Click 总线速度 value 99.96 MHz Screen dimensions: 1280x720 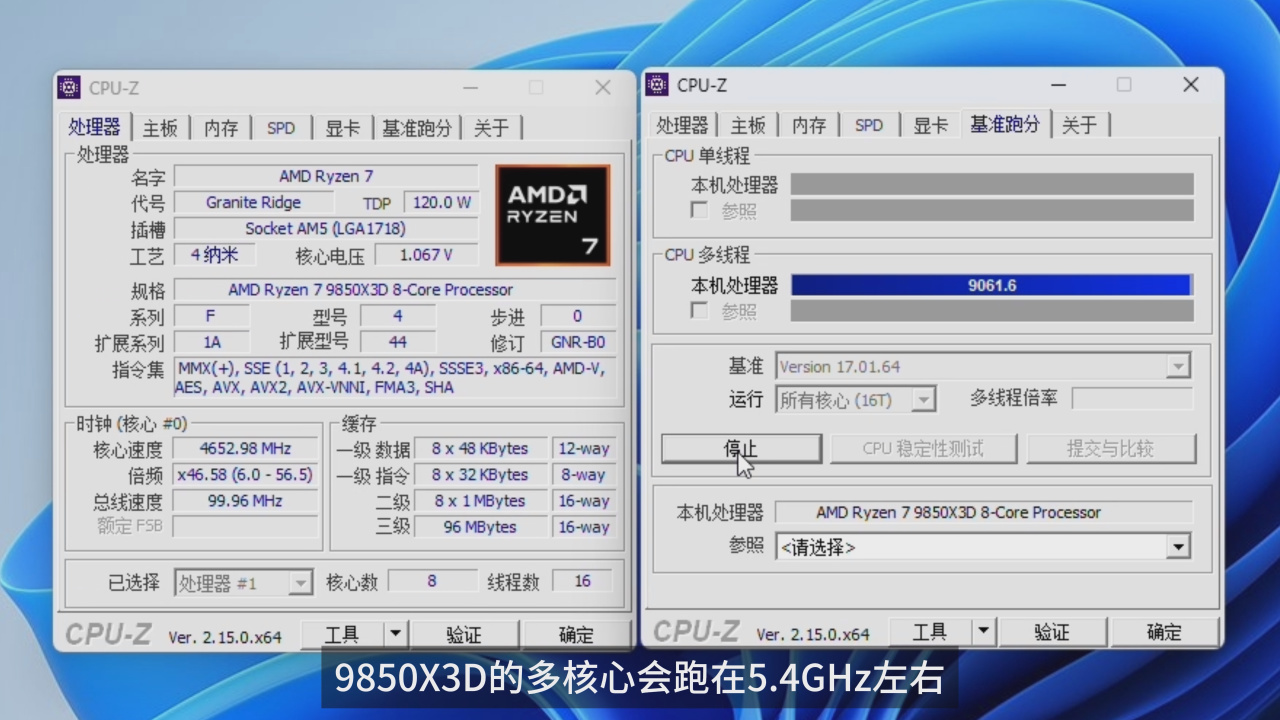click(245, 501)
